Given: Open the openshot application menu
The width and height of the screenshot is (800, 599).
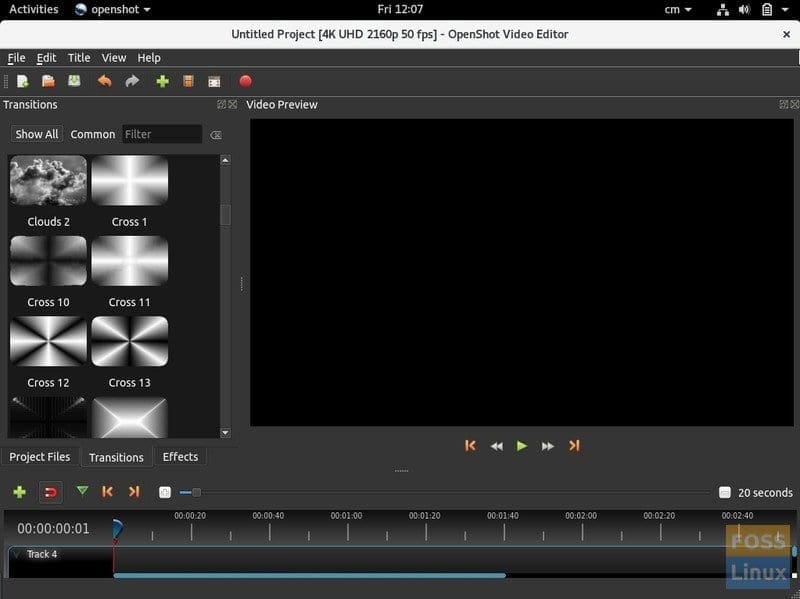Looking at the screenshot, I should [x=113, y=9].
